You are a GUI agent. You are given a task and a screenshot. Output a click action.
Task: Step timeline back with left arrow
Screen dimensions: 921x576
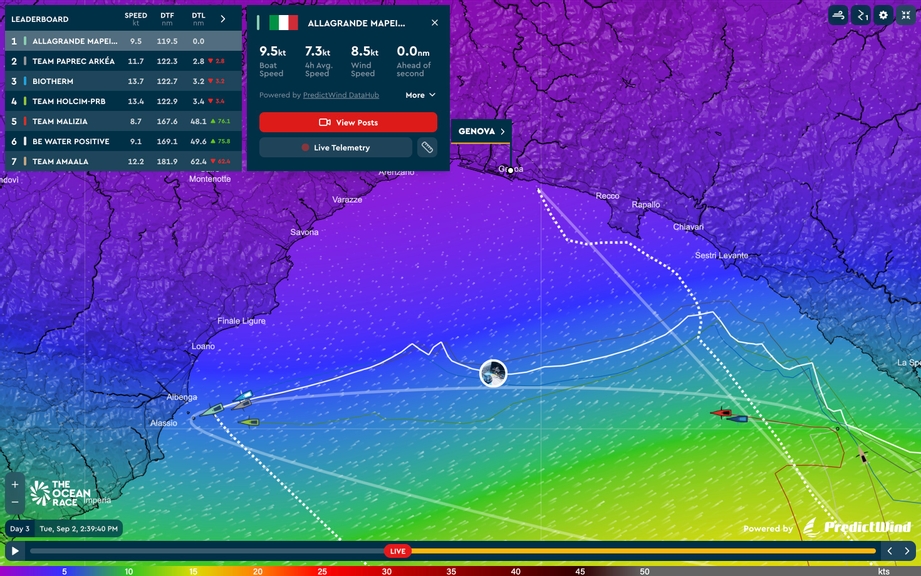[x=890, y=551]
